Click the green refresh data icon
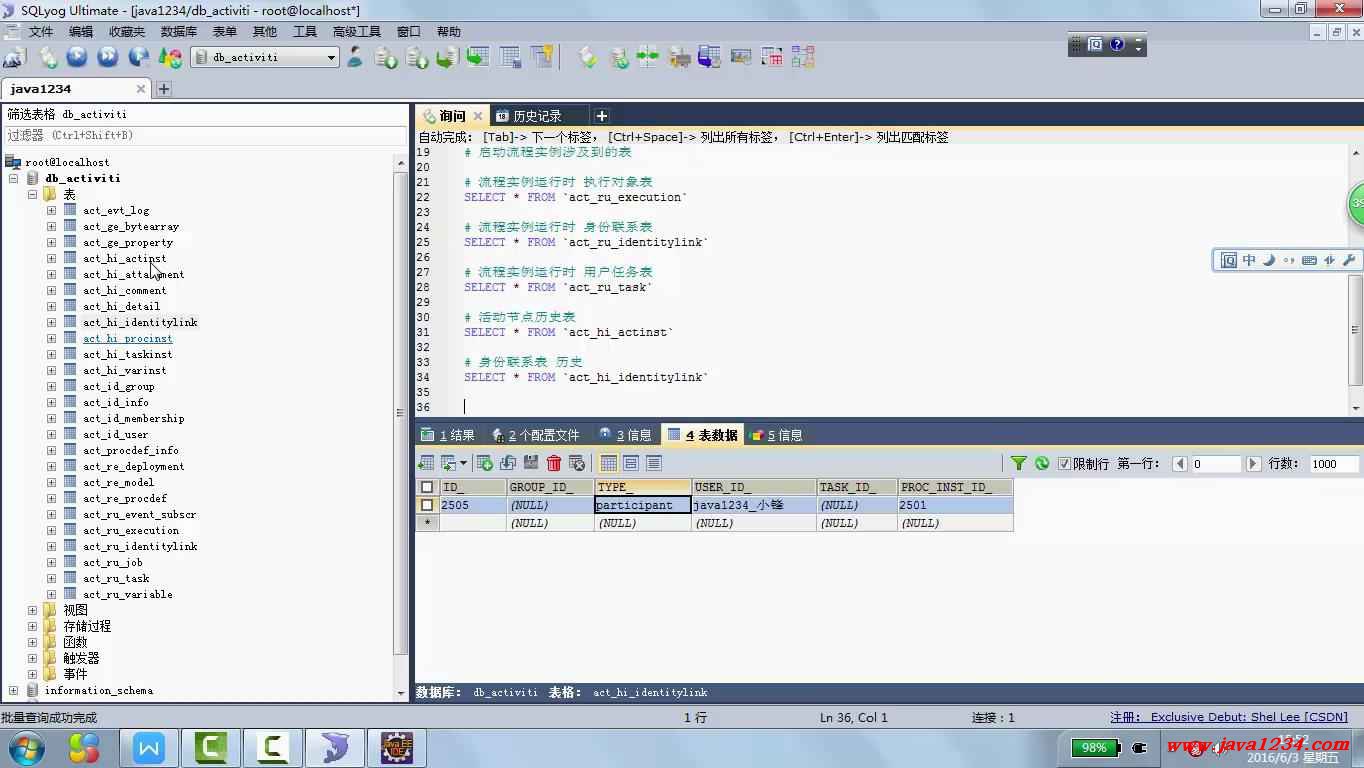This screenshot has width=1364, height=768. click(1042, 463)
